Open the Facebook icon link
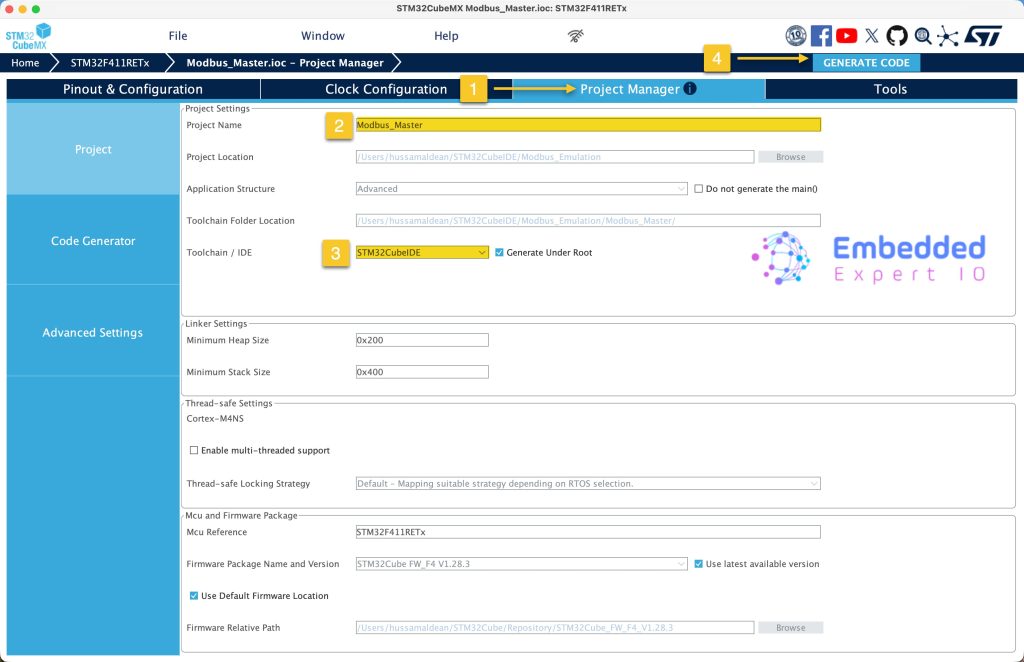 pyautogui.click(x=821, y=36)
